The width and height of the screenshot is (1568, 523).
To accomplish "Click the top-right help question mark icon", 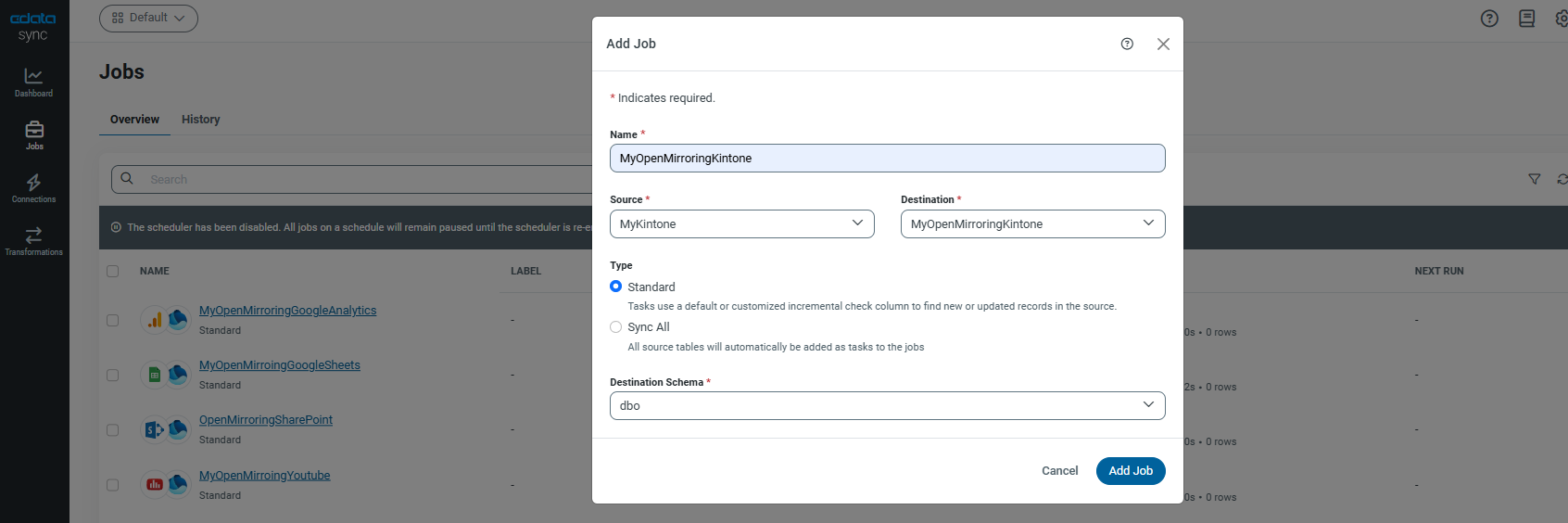I will click(1489, 19).
